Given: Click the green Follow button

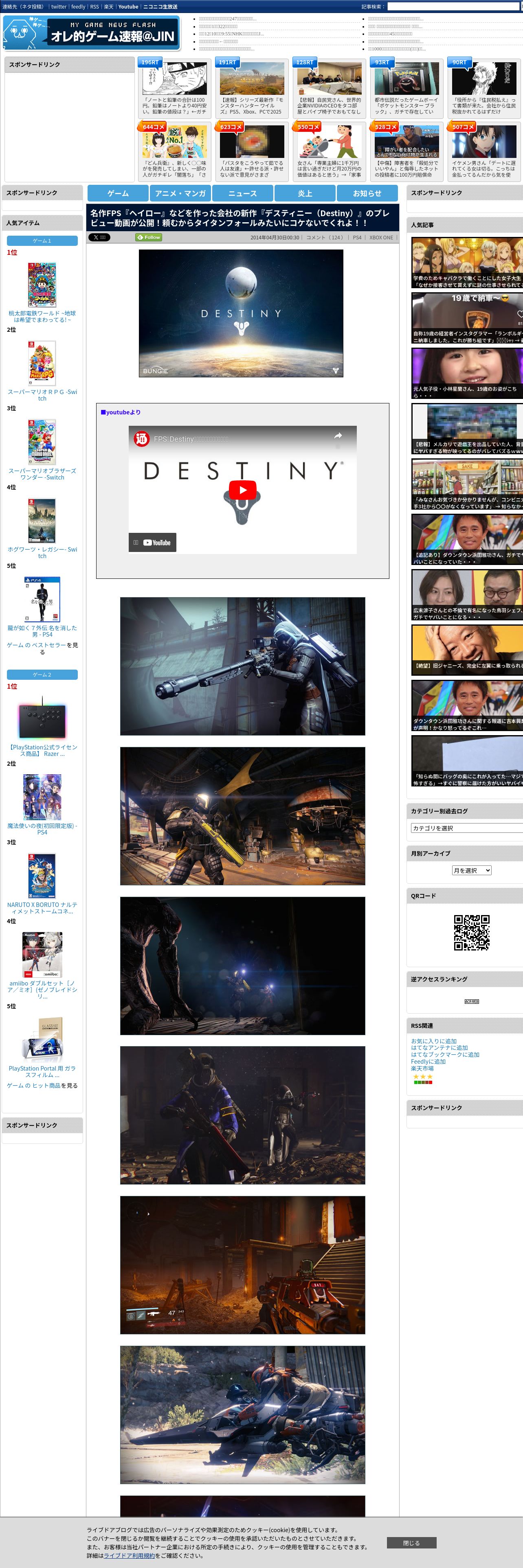Looking at the screenshot, I should (x=149, y=237).
